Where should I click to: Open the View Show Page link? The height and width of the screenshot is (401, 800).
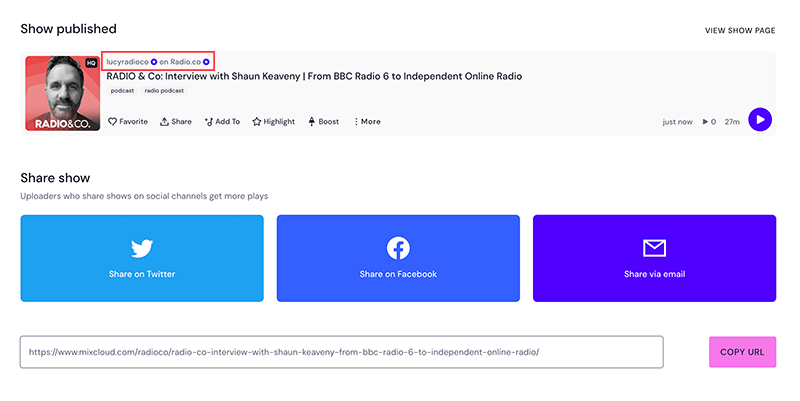point(739,31)
